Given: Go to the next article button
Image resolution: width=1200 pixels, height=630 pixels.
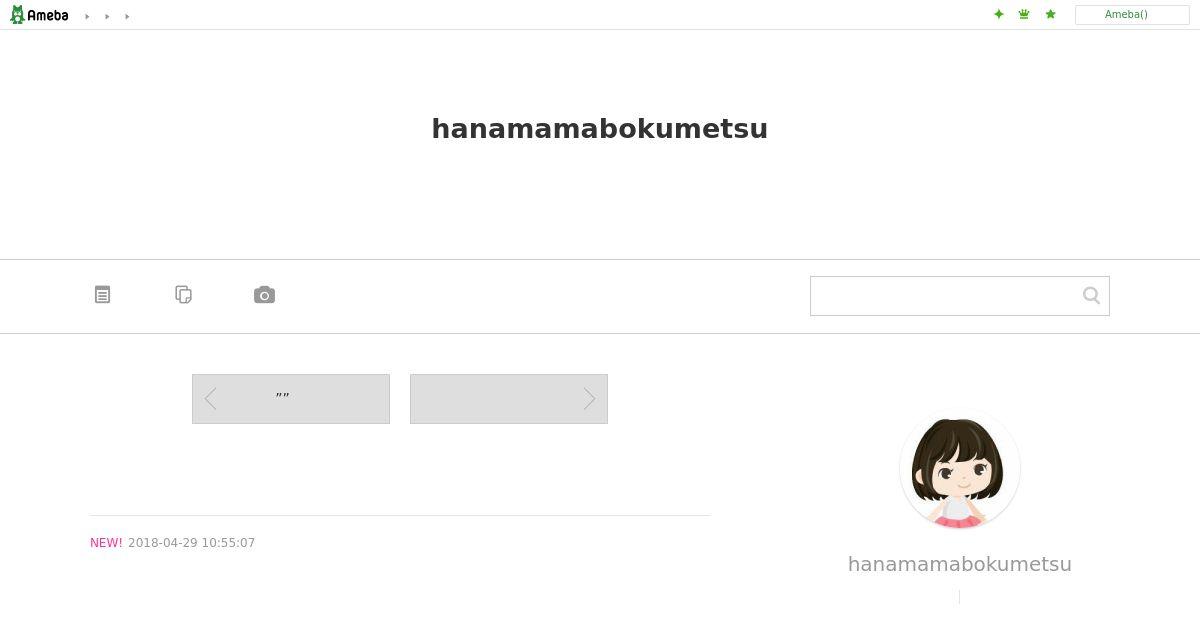Looking at the screenshot, I should (509, 399).
